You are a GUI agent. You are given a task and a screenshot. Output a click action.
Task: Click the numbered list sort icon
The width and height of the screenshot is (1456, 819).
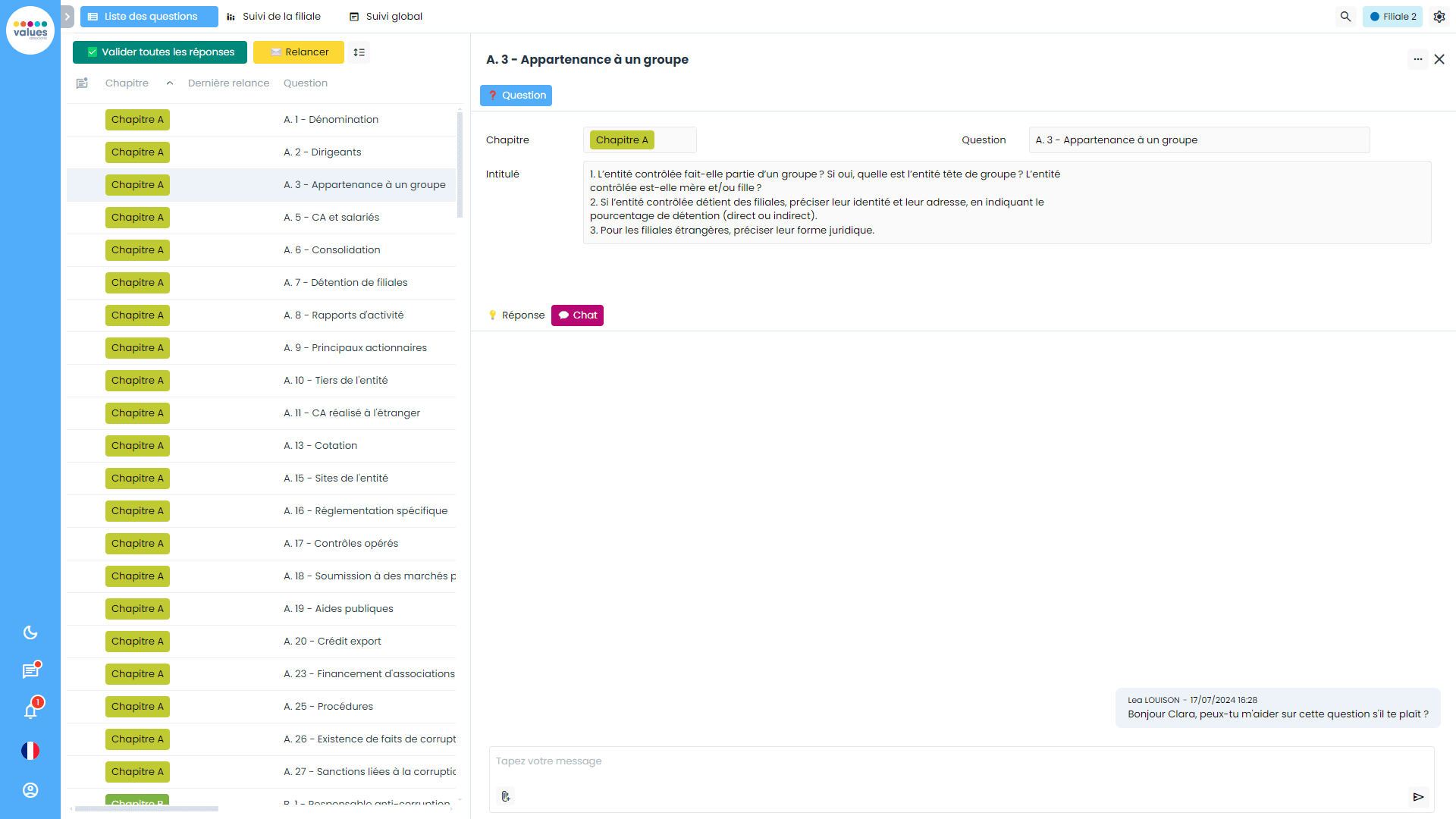(359, 52)
